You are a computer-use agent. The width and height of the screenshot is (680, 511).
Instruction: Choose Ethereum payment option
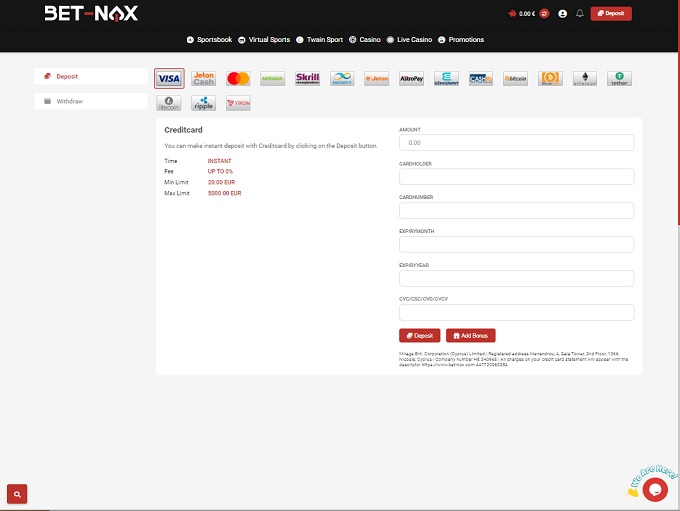585,78
